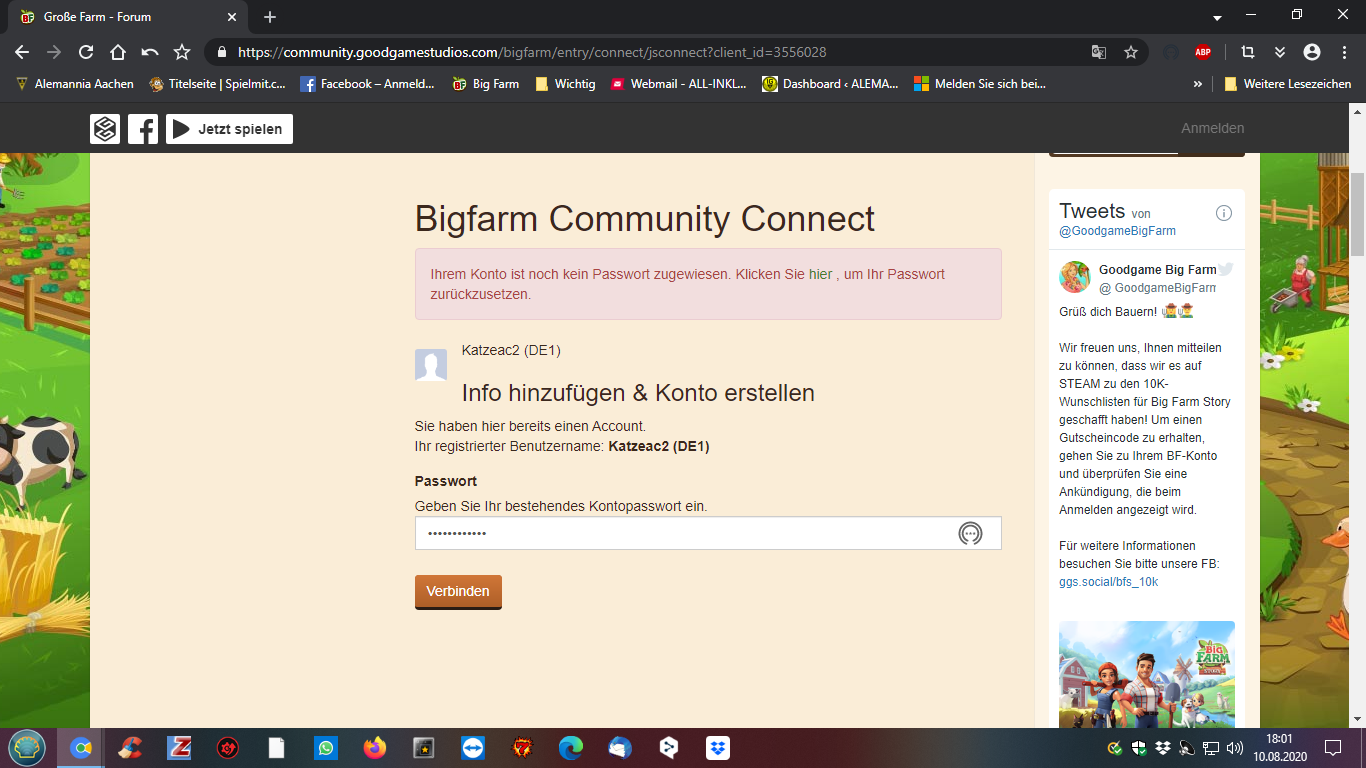
Task: Click the 'hier' password reset link
Action: click(x=820, y=274)
